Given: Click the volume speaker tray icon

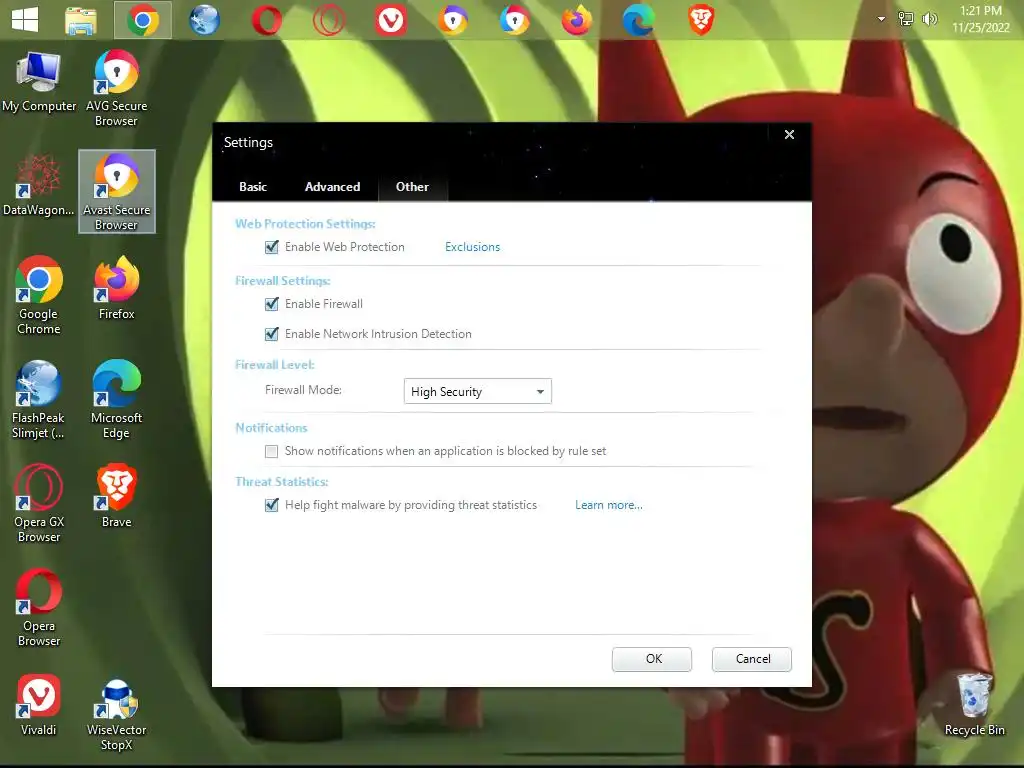Looking at the screenshot, I should tap(929, 19).
